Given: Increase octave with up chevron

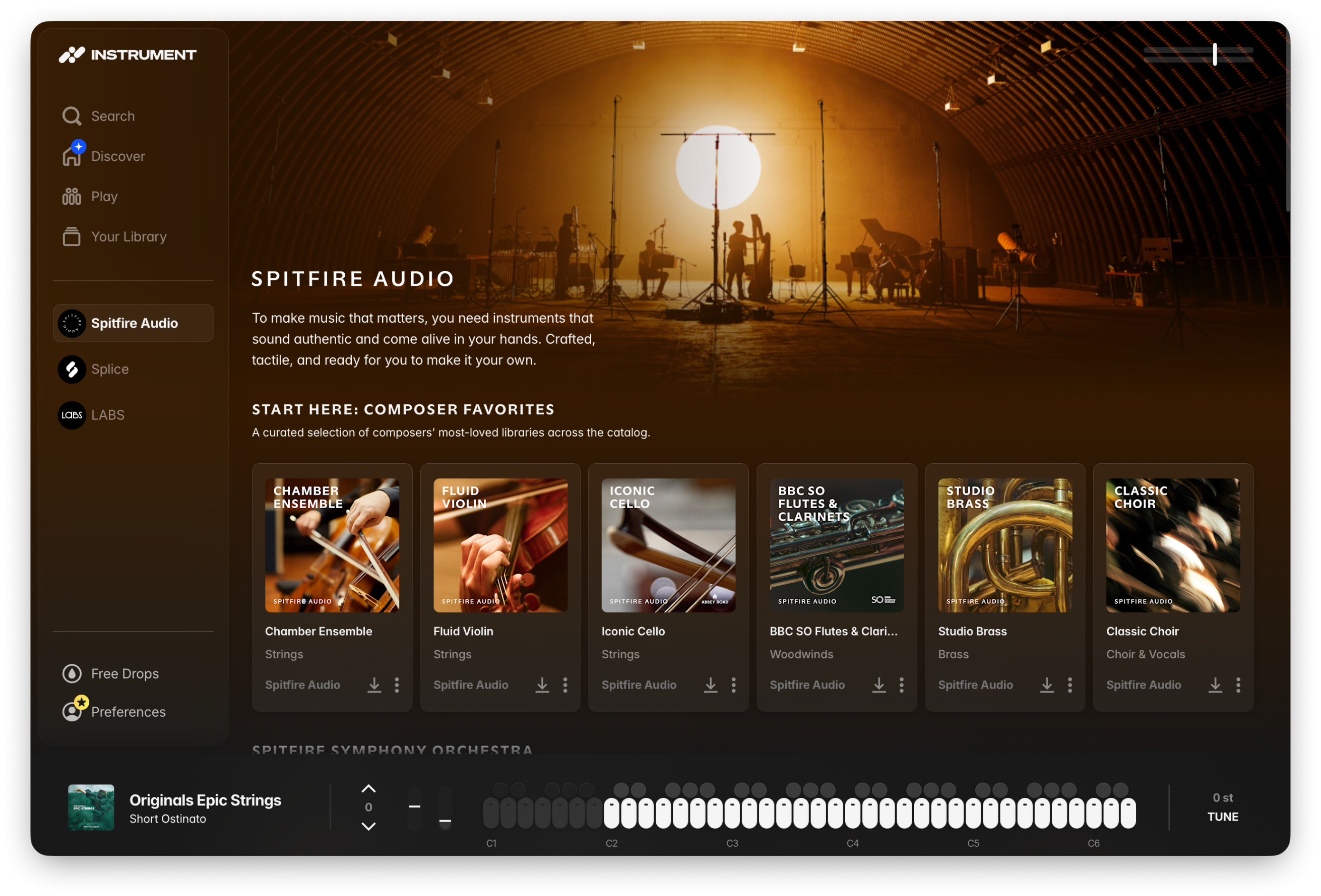Looking at the screenshot, I should coord(368,789).
